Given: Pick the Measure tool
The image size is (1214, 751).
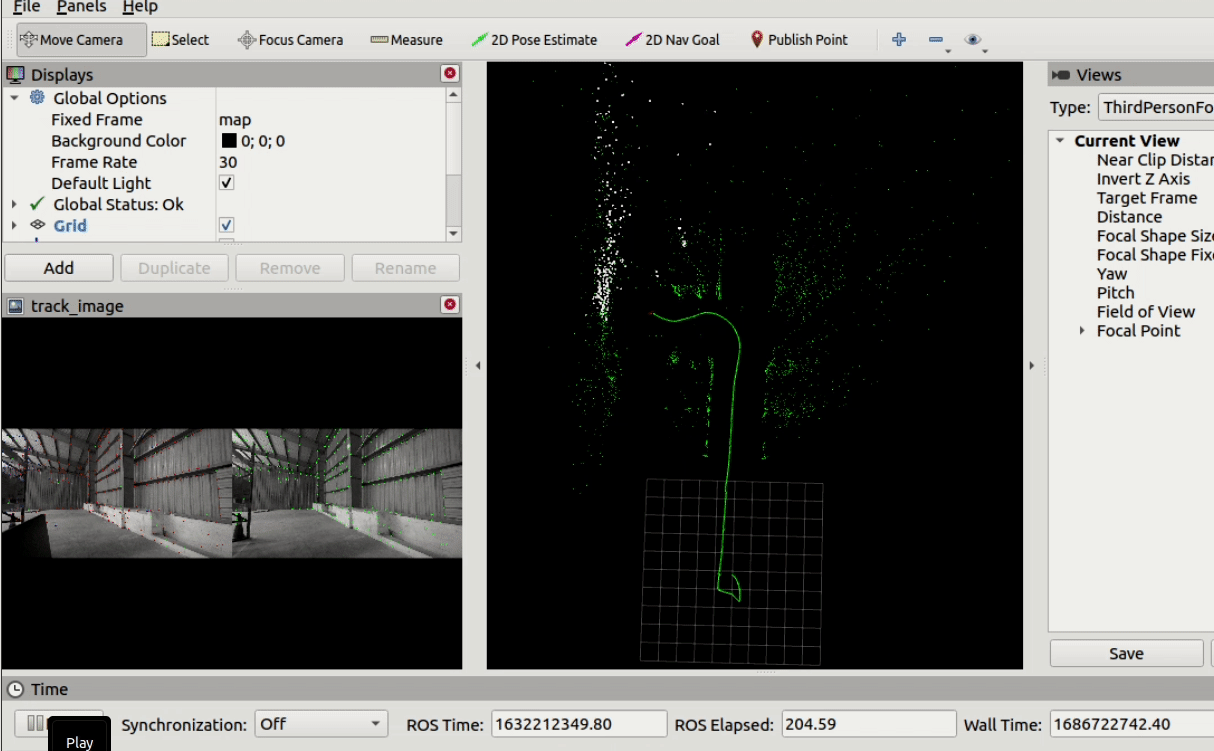Looking at the screenshot, I should pyautogui.click(x=406, y=40).
